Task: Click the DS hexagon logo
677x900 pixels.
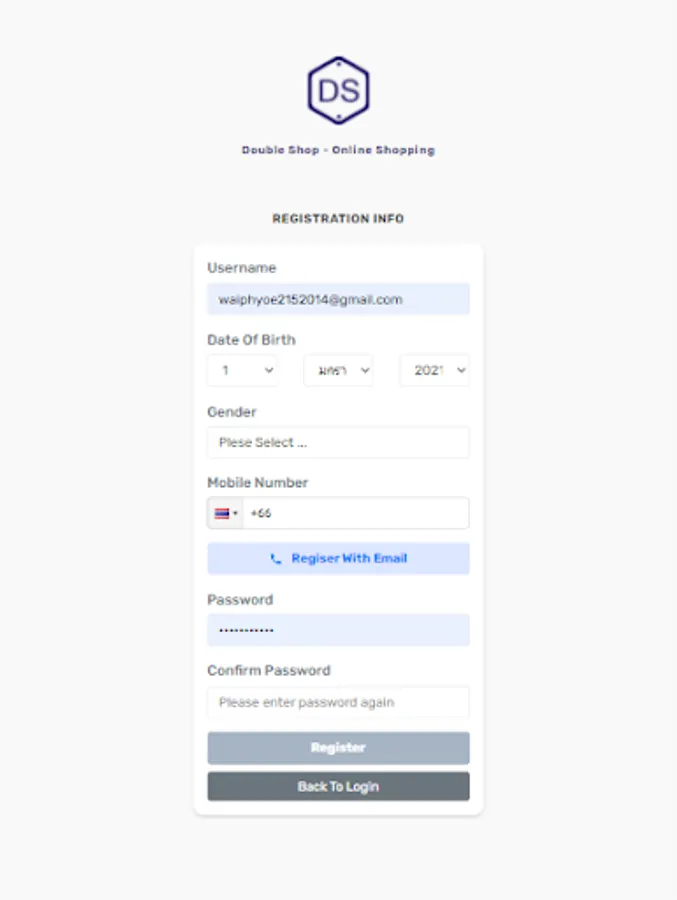Action: click(x=338, y=90)
